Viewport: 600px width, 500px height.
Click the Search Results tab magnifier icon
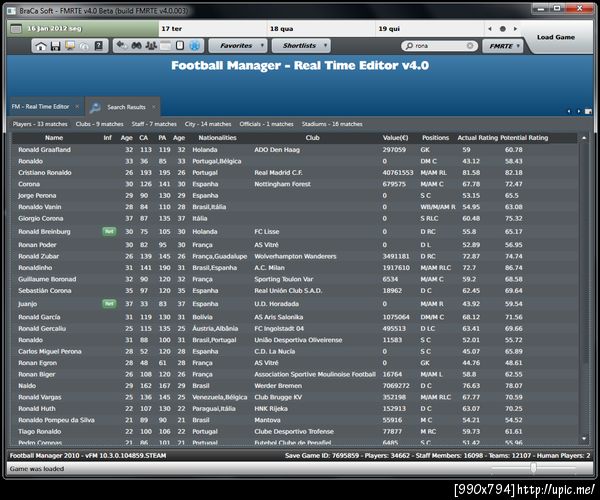click(95, 107)
